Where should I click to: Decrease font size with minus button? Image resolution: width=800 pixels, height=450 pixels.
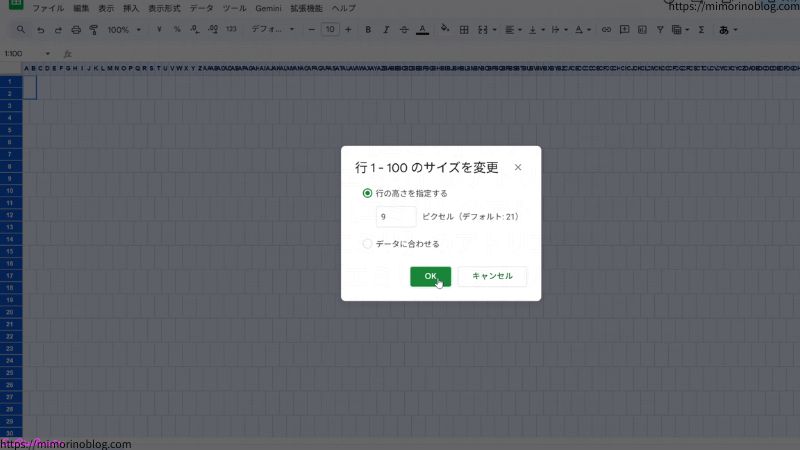click(311, 30)
